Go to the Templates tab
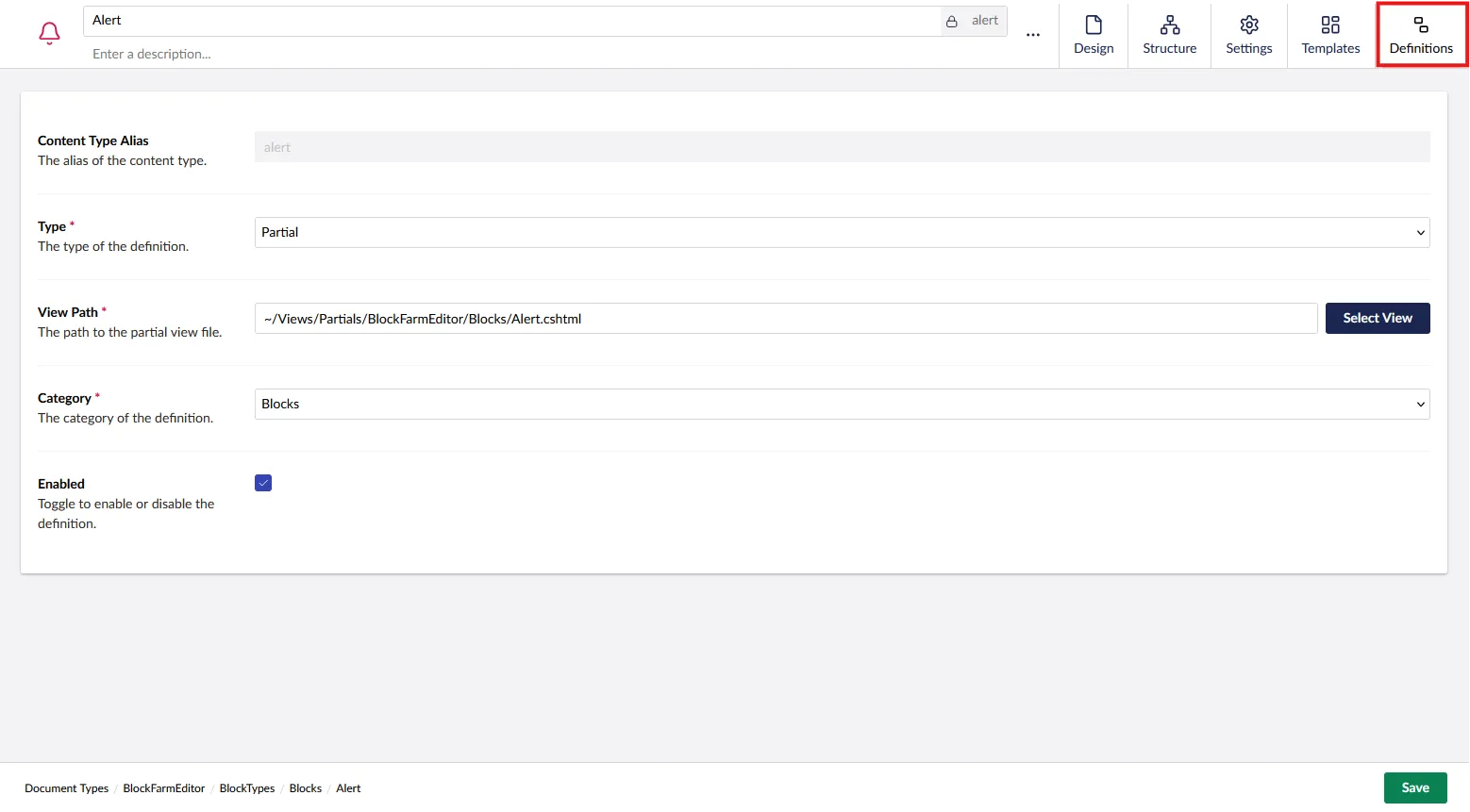This screenshot has height=812, width=1470. point(1330,35)
